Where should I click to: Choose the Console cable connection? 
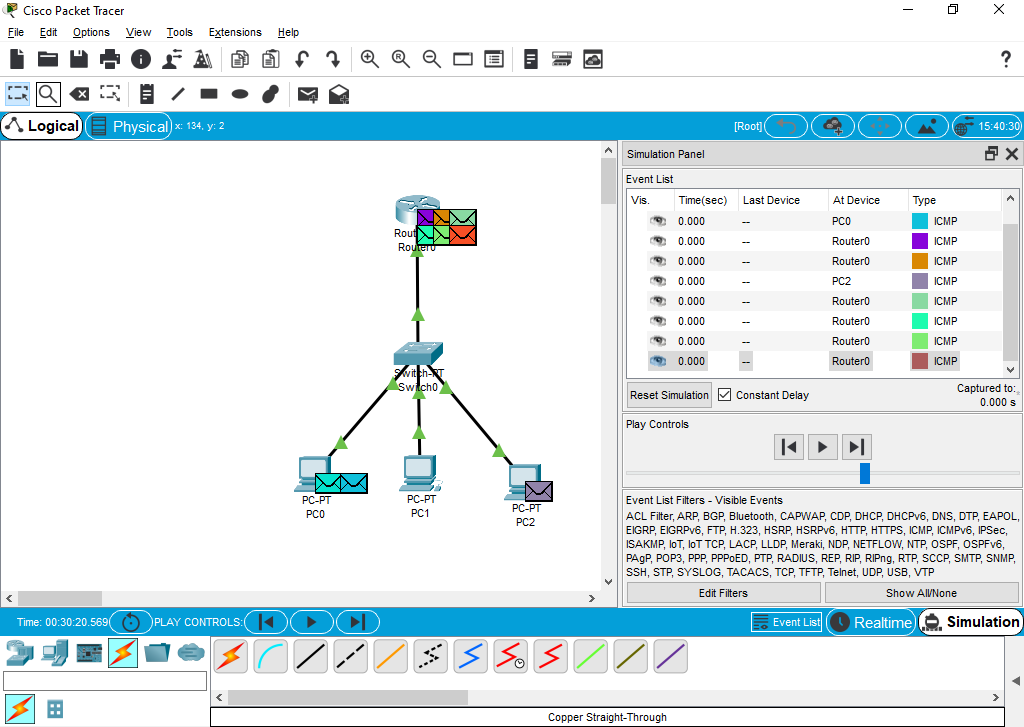coord(270,656)
